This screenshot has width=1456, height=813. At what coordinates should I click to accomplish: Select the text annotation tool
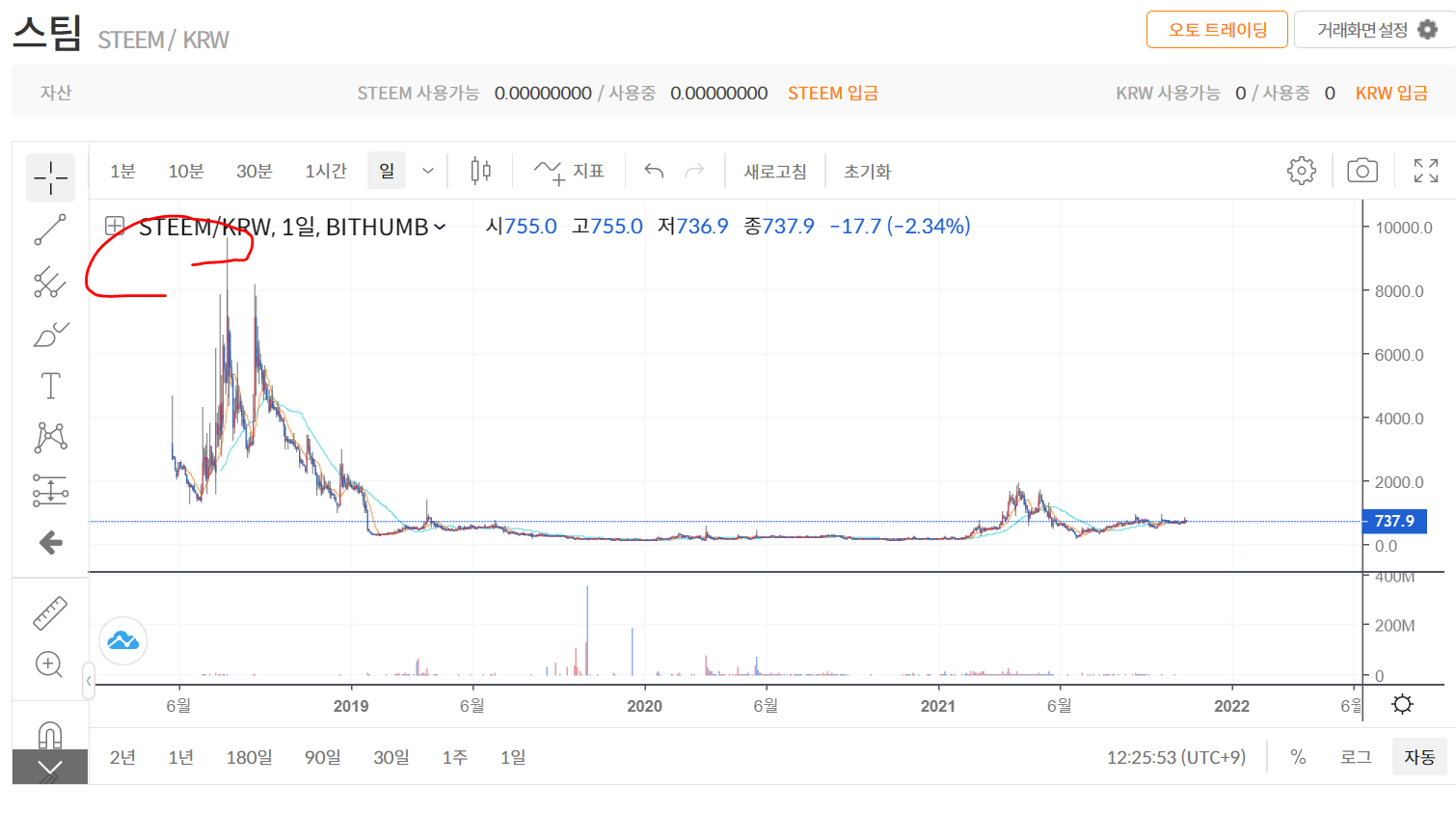click(50, 386)
